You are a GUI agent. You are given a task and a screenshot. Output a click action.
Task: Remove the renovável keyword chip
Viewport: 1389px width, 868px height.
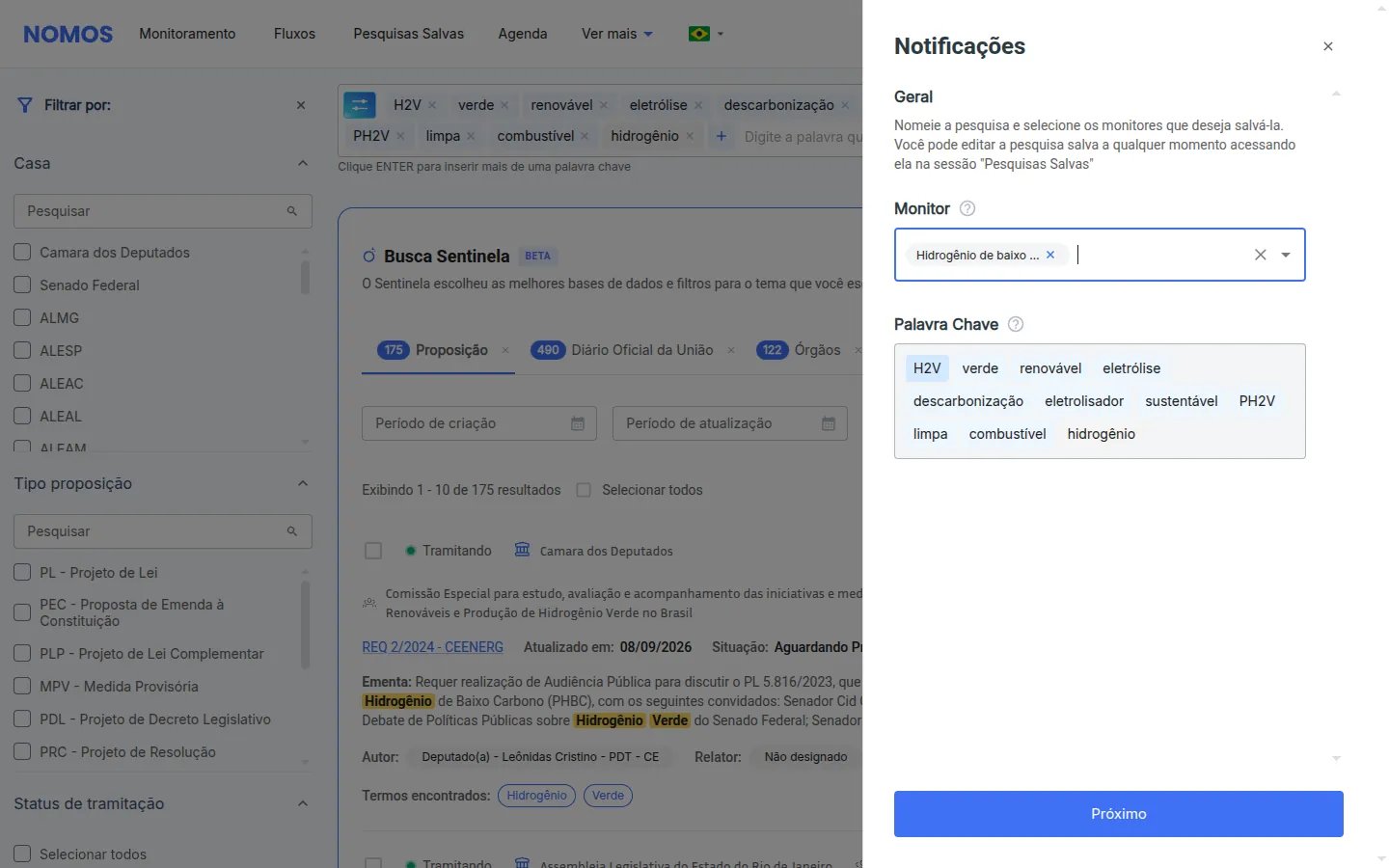click(x=604, y=105)
